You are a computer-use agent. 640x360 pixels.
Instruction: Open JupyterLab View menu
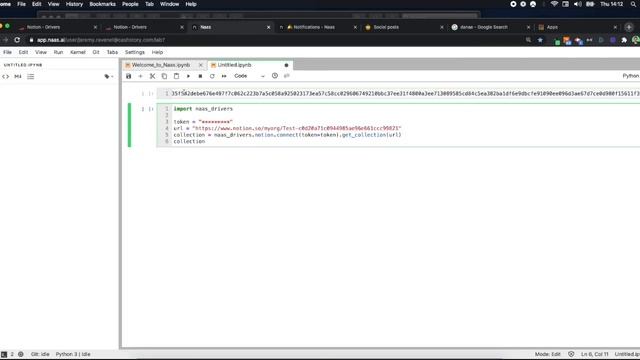[x=41, y=52]
